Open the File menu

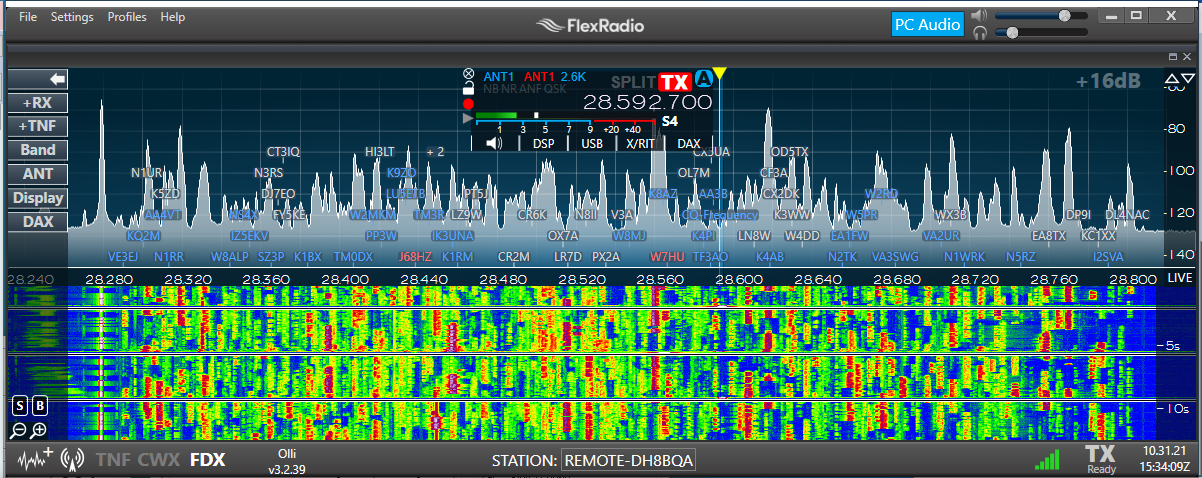[28, 17]
